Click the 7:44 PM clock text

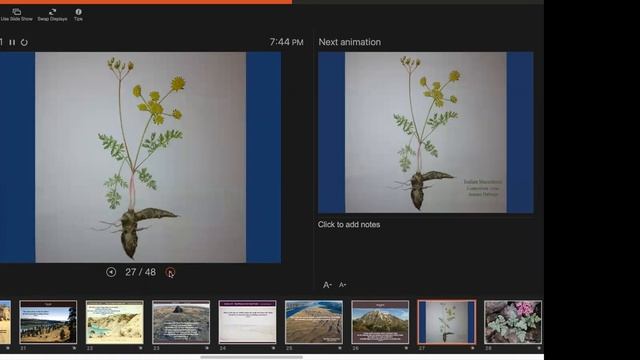[286, 42]
